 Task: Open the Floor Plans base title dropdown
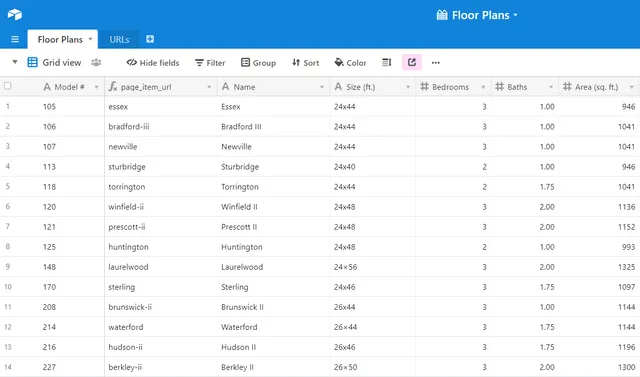516,15
